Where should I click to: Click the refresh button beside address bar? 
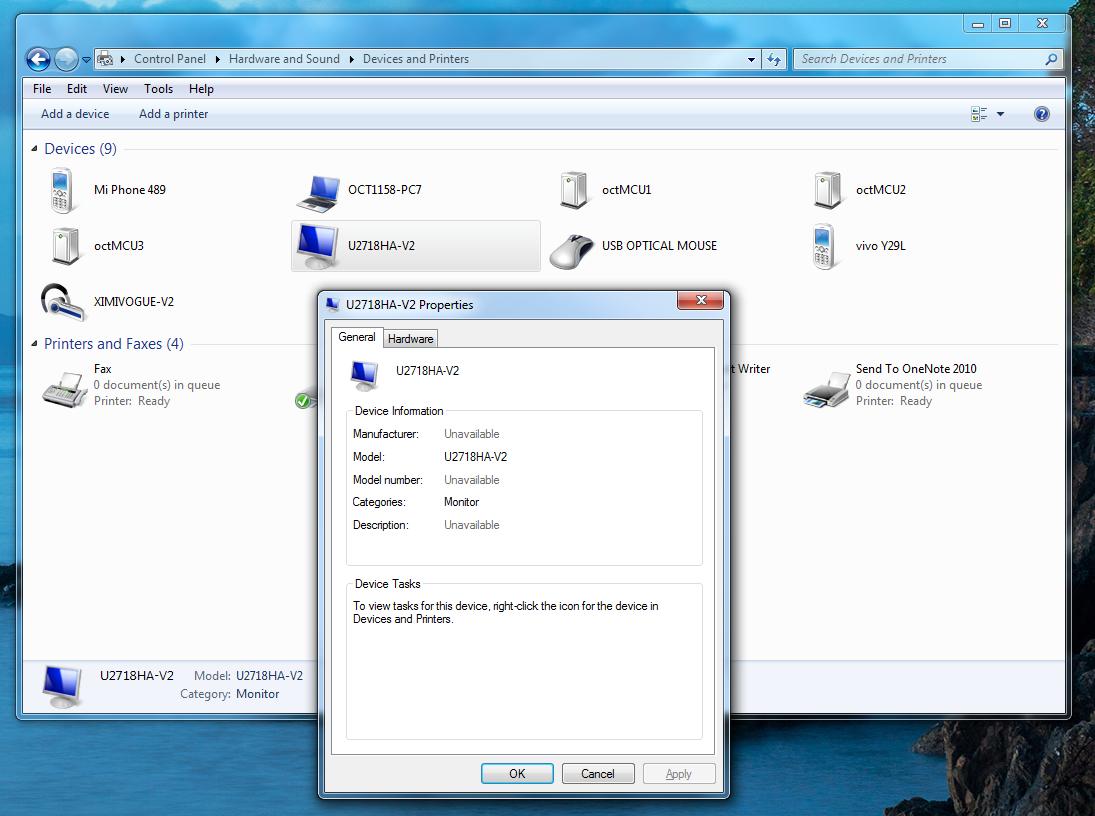[774, 59]
